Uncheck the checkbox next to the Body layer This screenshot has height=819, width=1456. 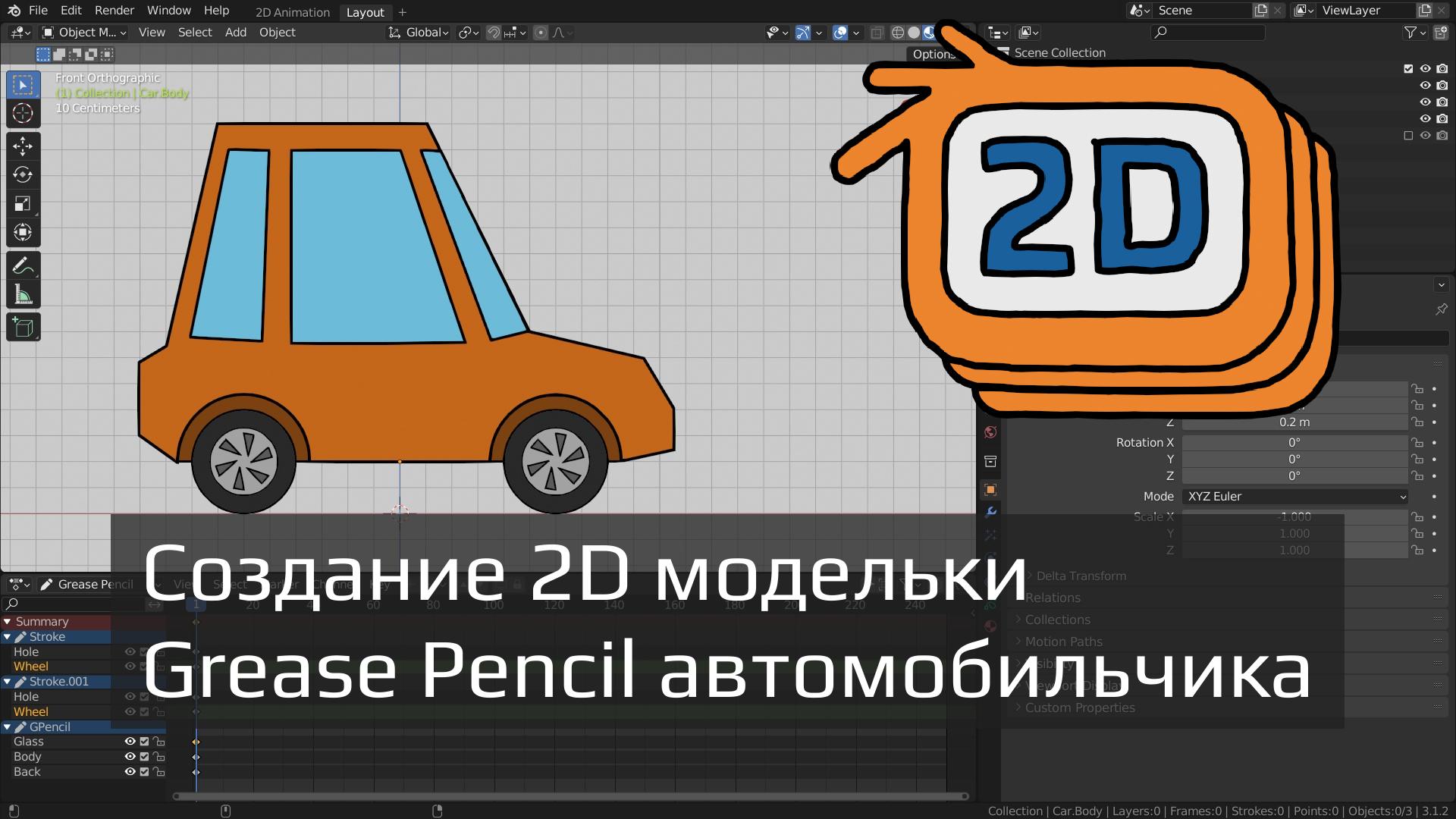(143, 756)
